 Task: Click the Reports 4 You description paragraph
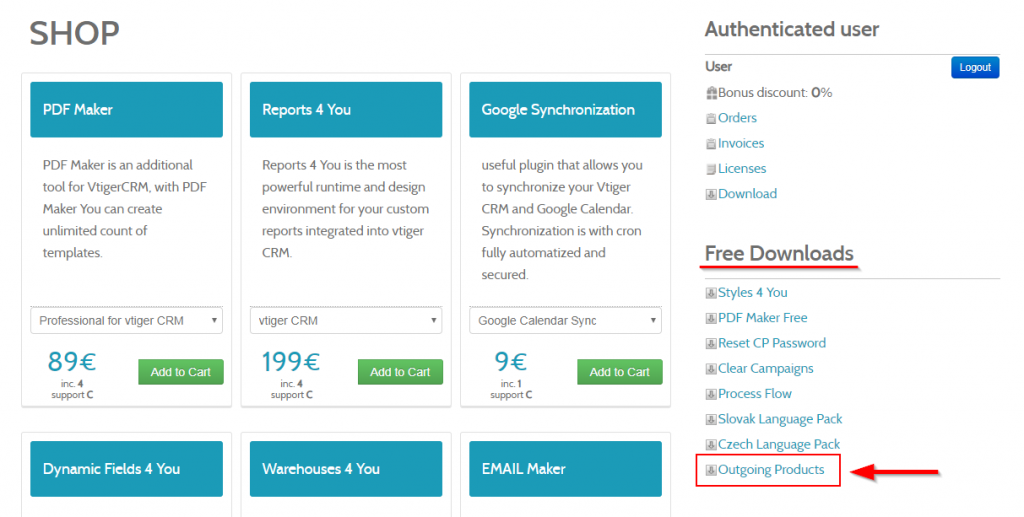345,209
